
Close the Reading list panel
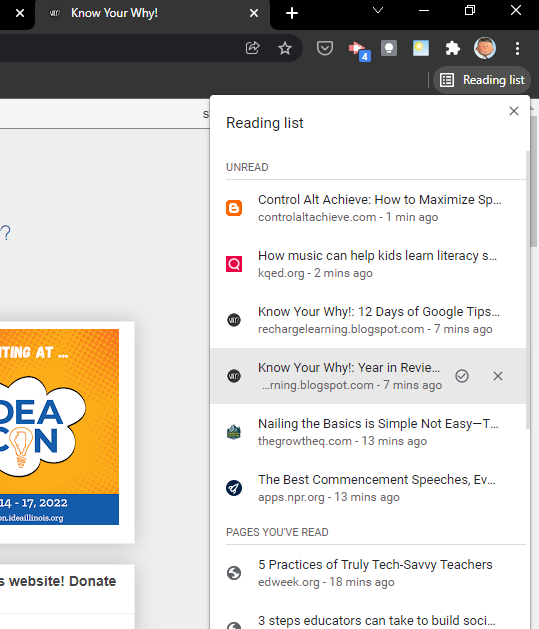tap(514, 111)
